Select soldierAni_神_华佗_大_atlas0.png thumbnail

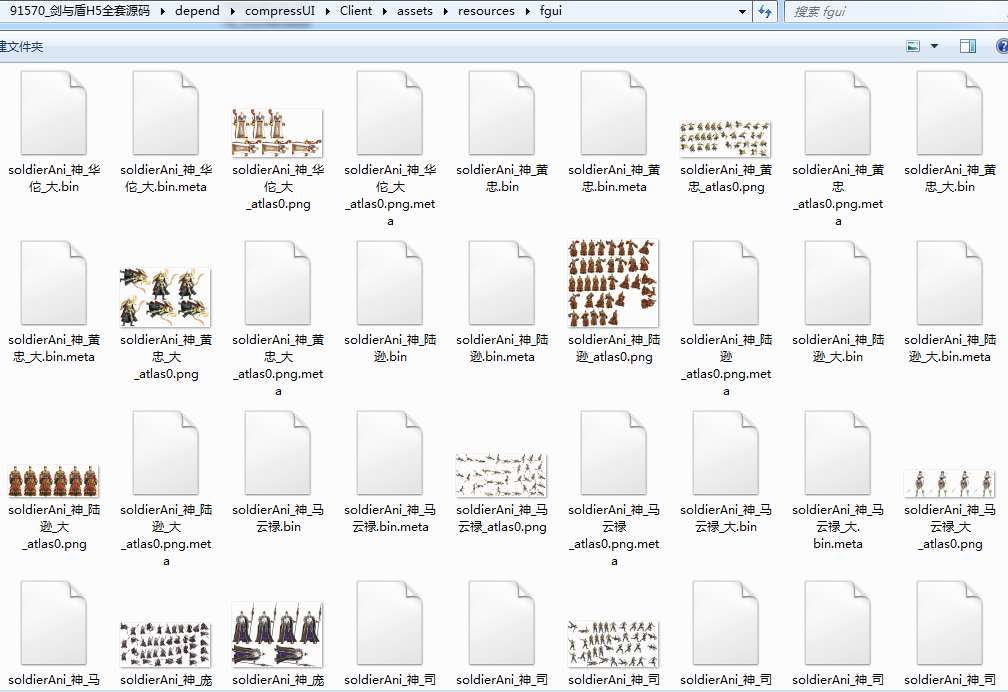click(x=277, y=132)
